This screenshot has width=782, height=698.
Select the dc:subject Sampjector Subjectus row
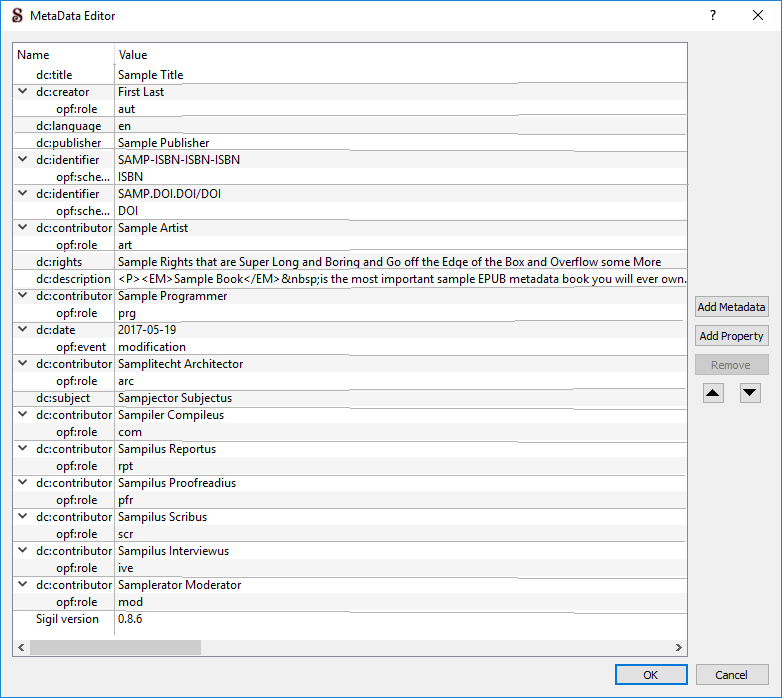[x=175, y=398]
